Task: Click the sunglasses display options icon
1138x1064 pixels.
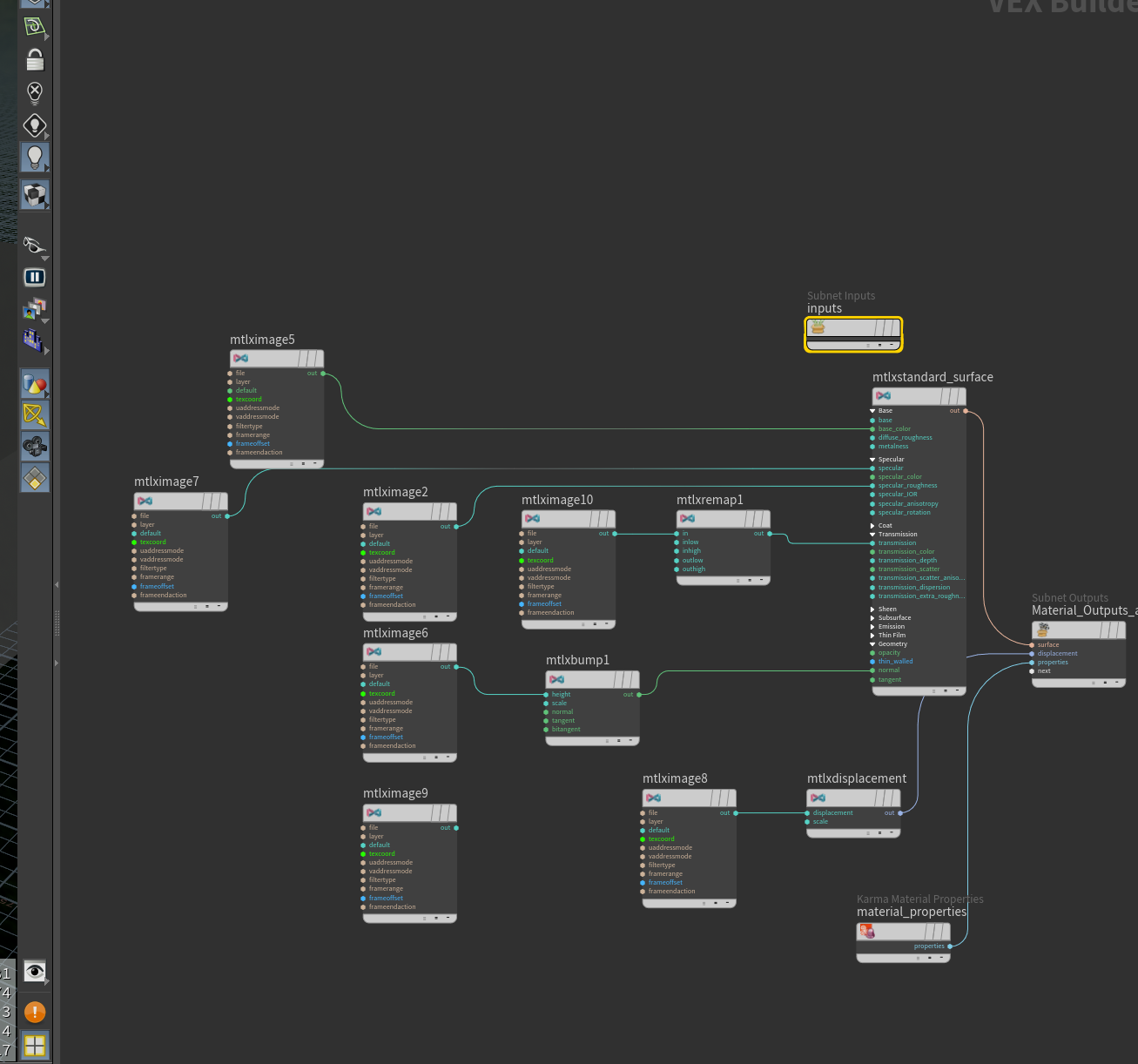Action: (x=35, y=245)
